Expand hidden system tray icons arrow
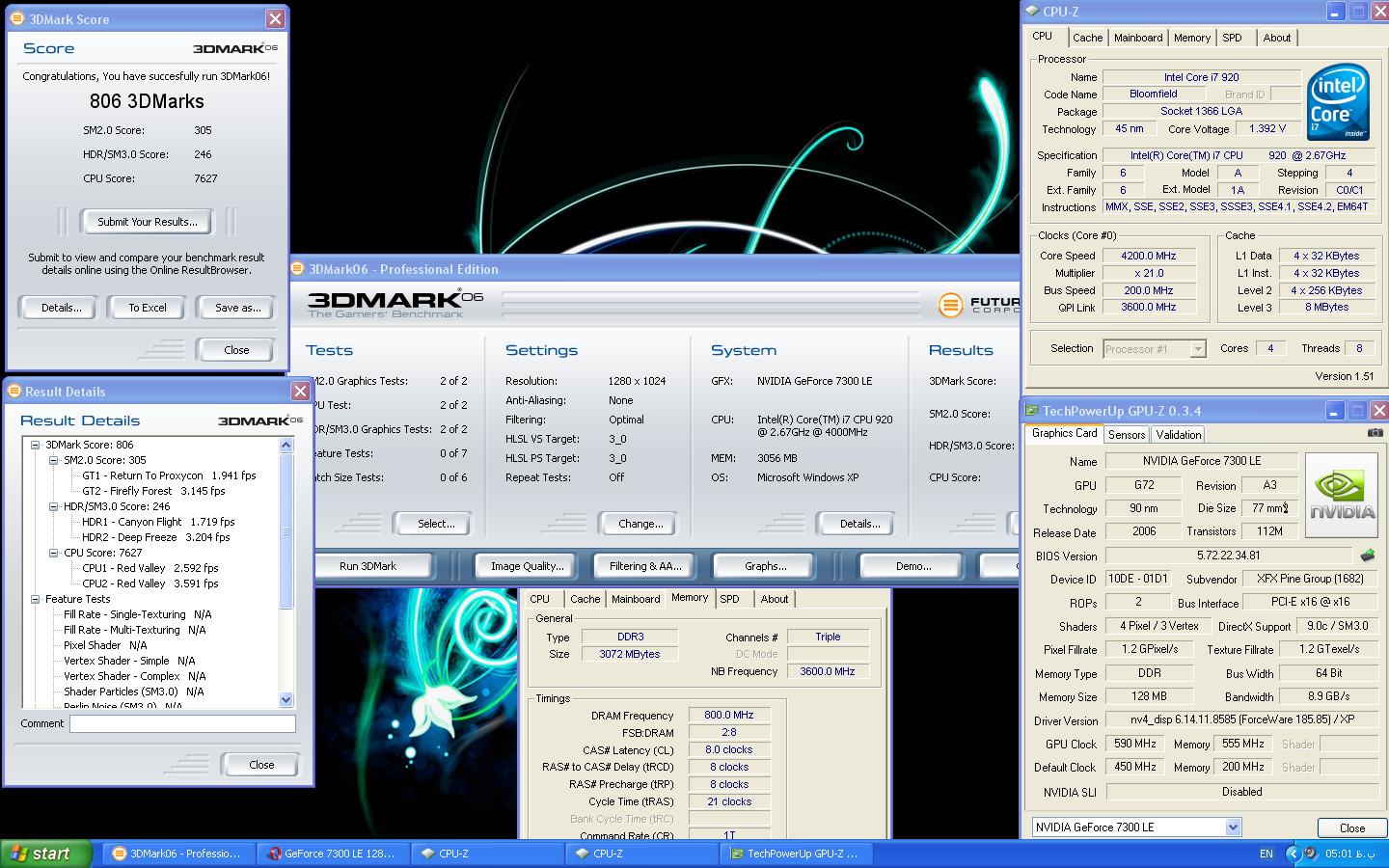The image size is (1389, 868). pos(1294,854)
